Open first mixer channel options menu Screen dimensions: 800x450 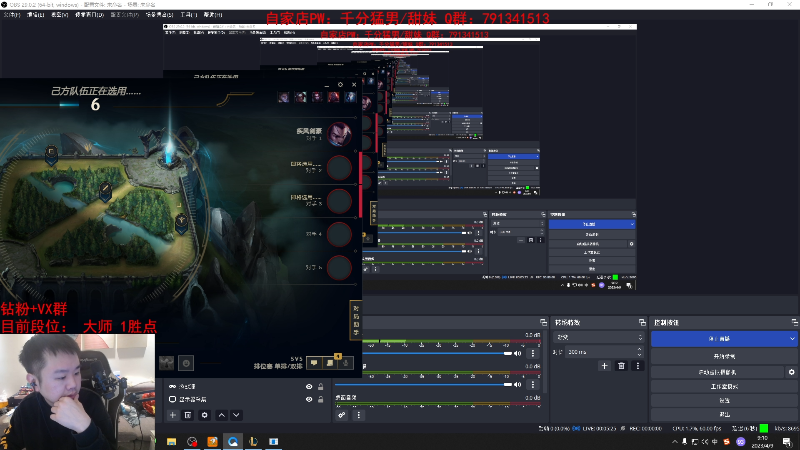pyautogui.click(x=533, y=353)
